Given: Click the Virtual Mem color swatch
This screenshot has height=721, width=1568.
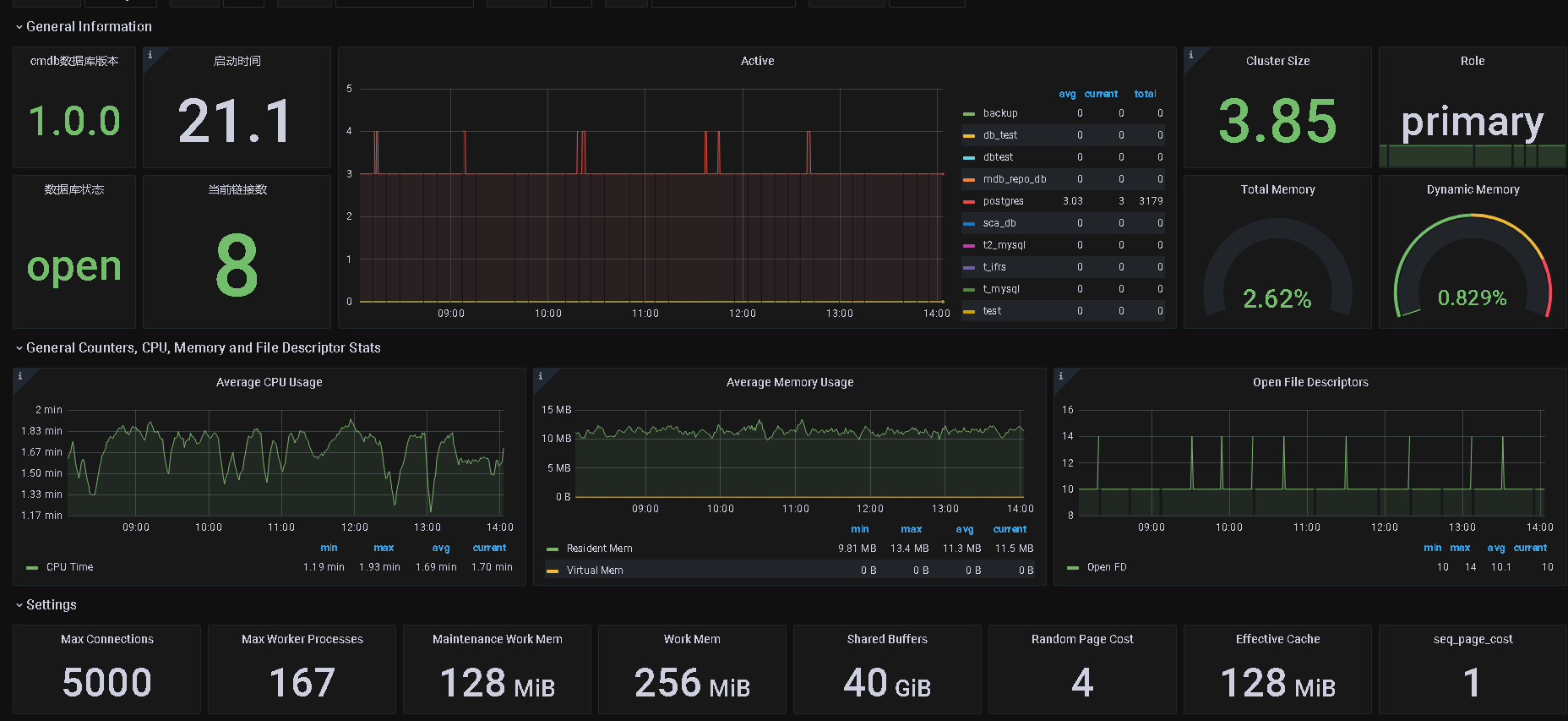Looking at the screenshot, I should [553, 571].
